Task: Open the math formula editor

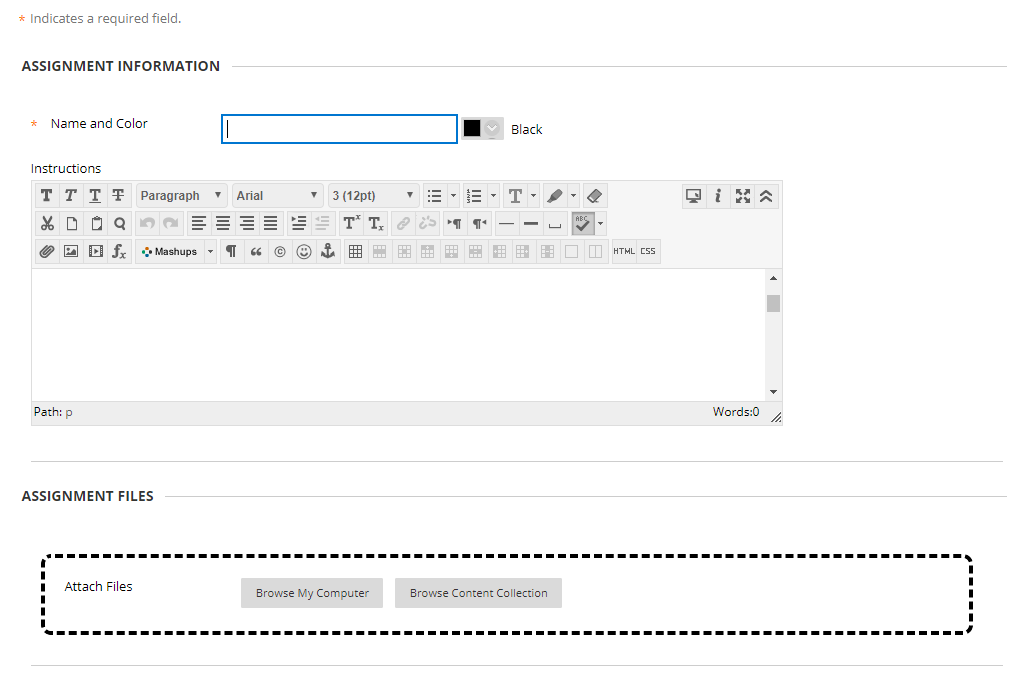Action: coord(119,251)
